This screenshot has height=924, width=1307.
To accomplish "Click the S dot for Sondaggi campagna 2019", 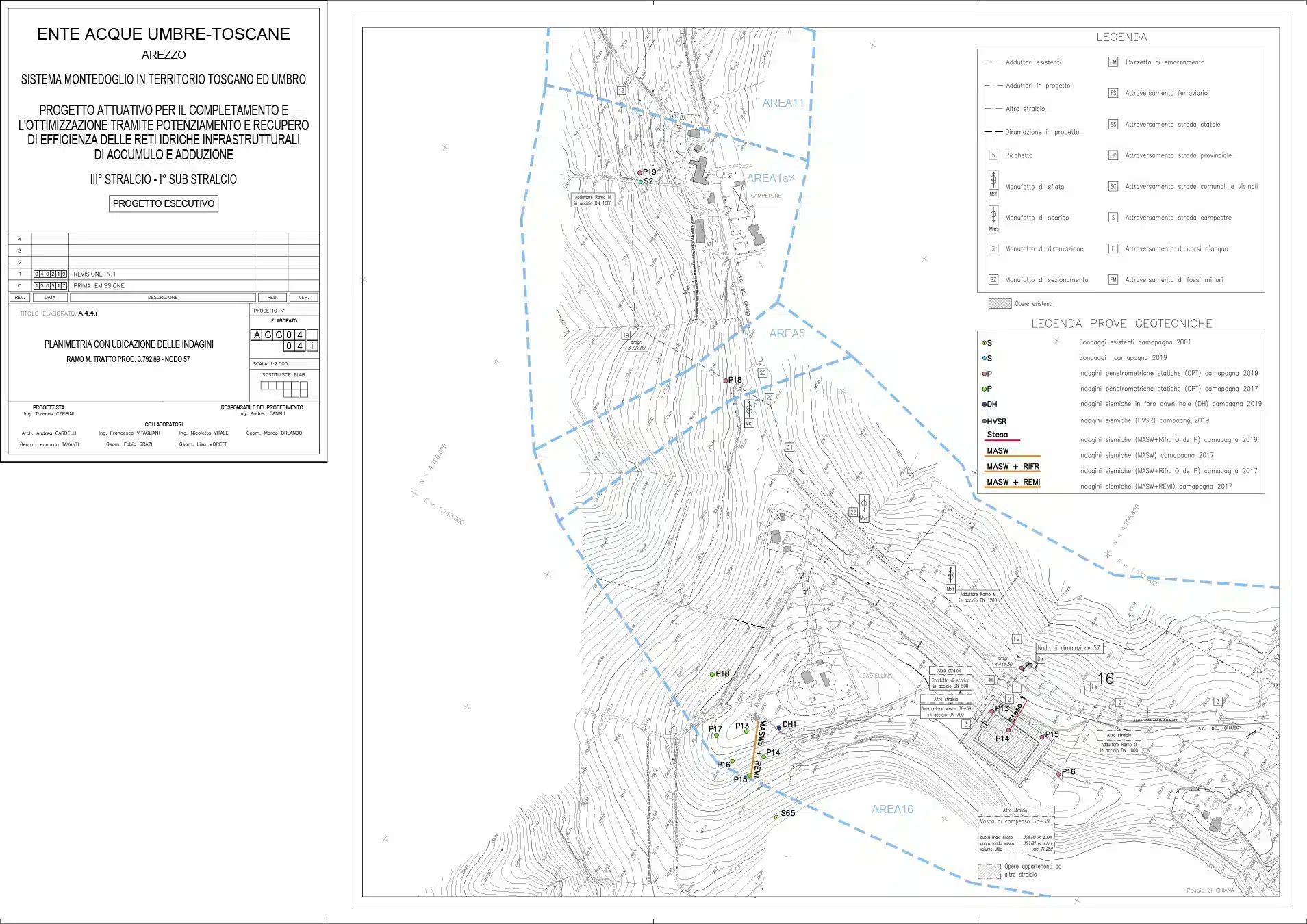I will click(x=985, y=358).
